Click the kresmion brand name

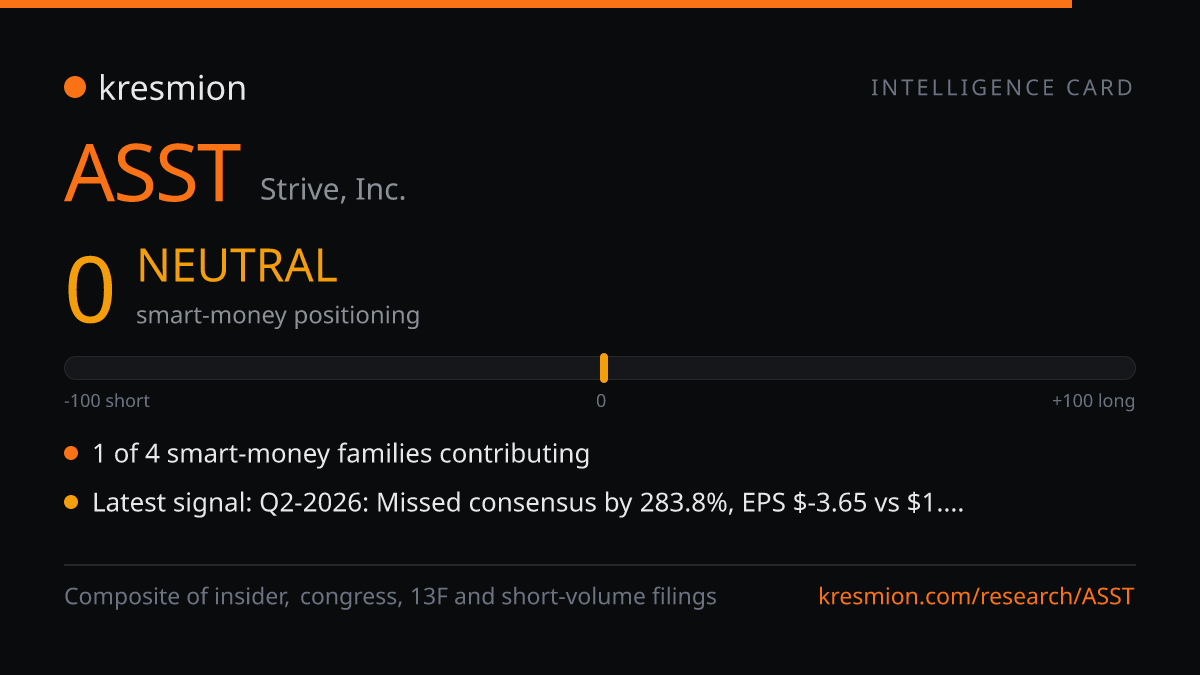tap(173, 88)
